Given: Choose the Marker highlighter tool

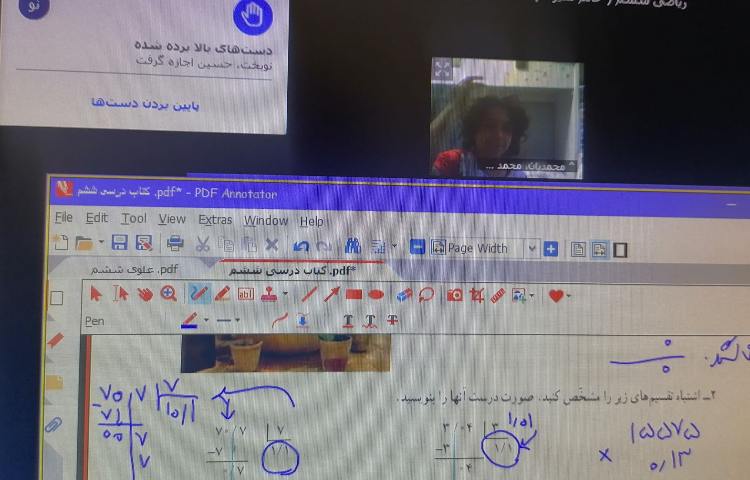Looking at the screenshot, I should [222, 294].
